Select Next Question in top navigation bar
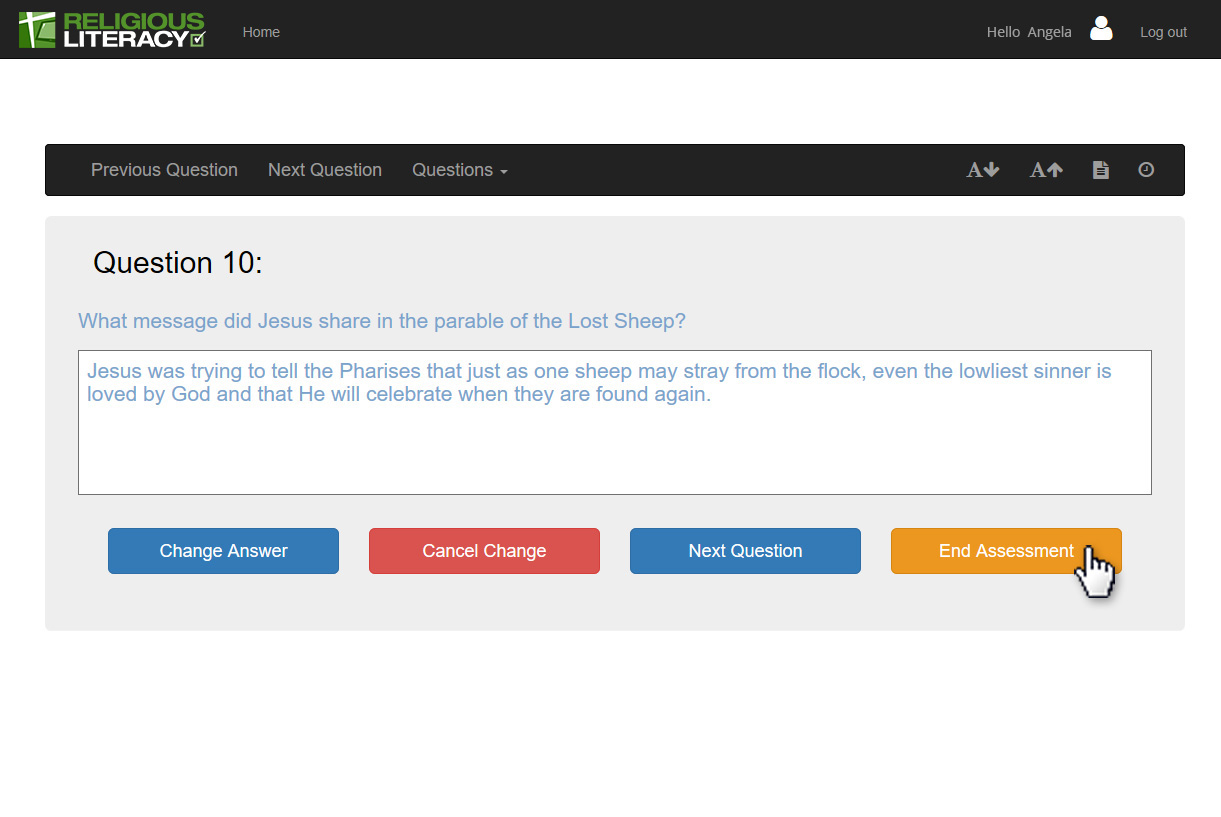Image resolution: width=1221 pixels, height=817 pixels. coord(324,170)
